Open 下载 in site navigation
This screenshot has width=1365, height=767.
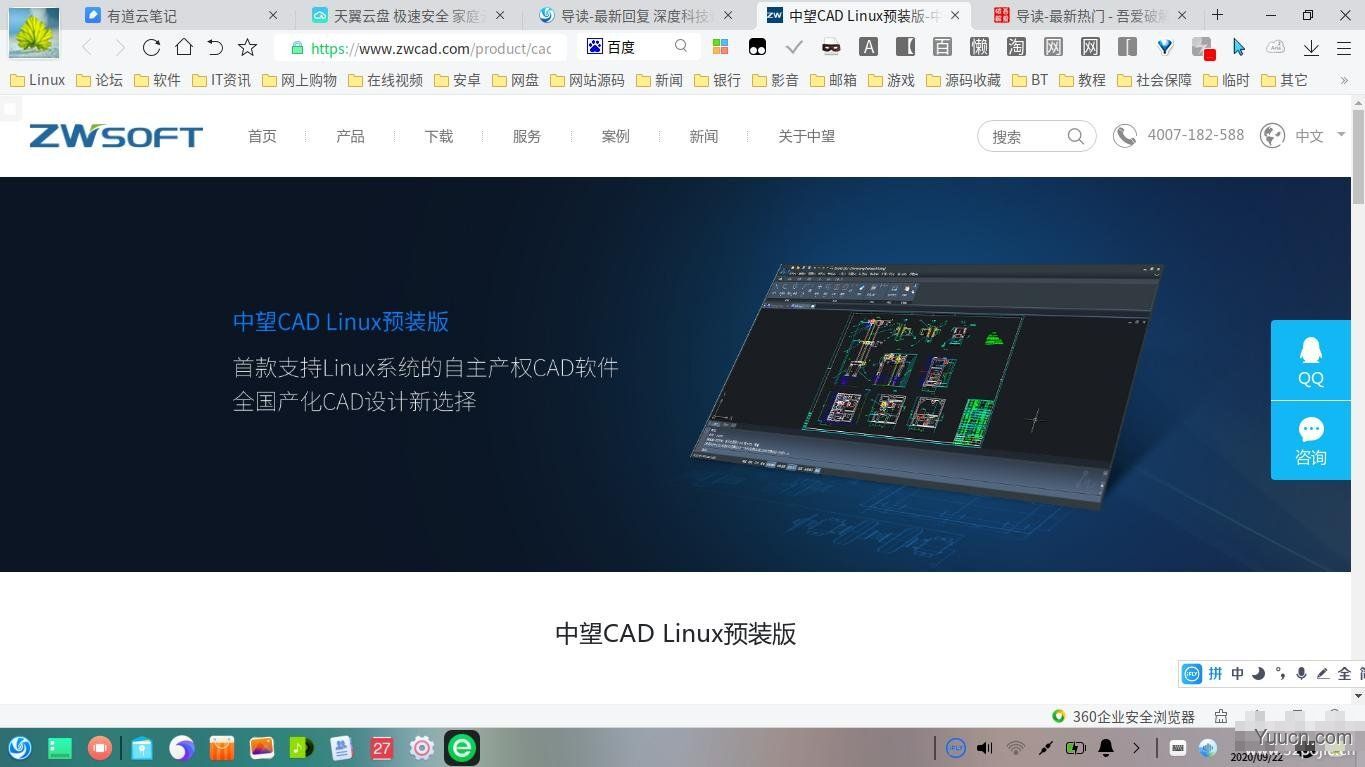438,136
